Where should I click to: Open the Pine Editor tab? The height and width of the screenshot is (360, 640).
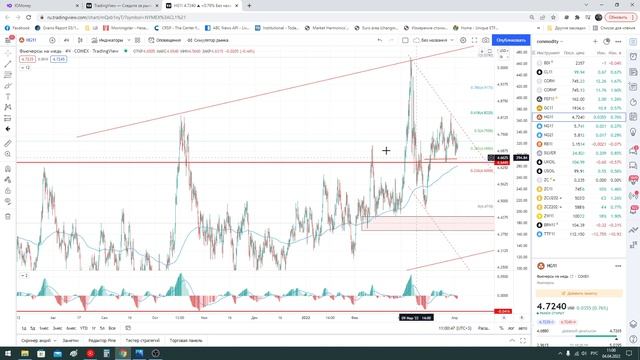coord(102,340)
